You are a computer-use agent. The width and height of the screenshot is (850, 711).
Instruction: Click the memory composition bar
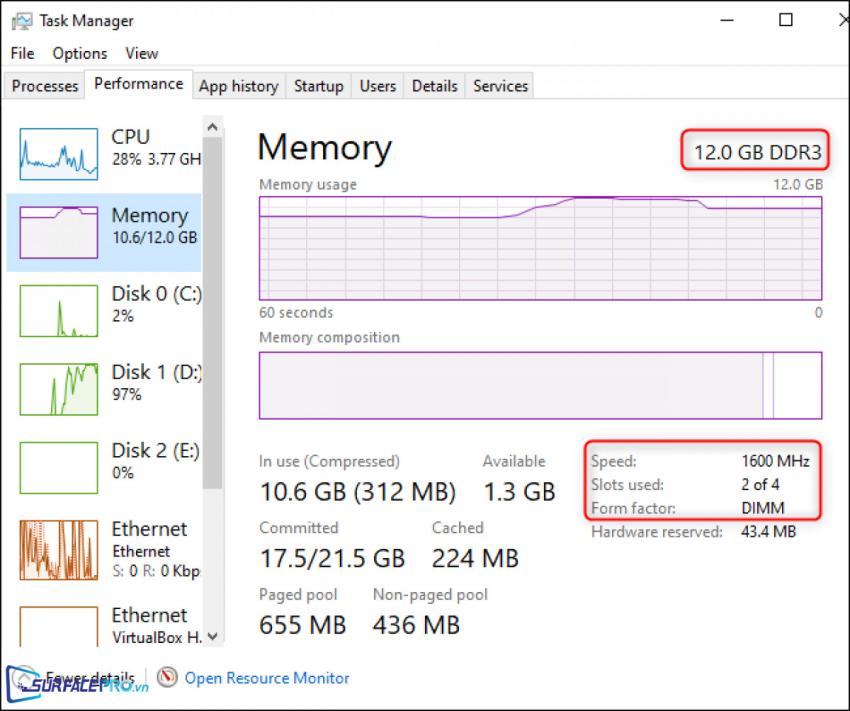click(540, 385)
